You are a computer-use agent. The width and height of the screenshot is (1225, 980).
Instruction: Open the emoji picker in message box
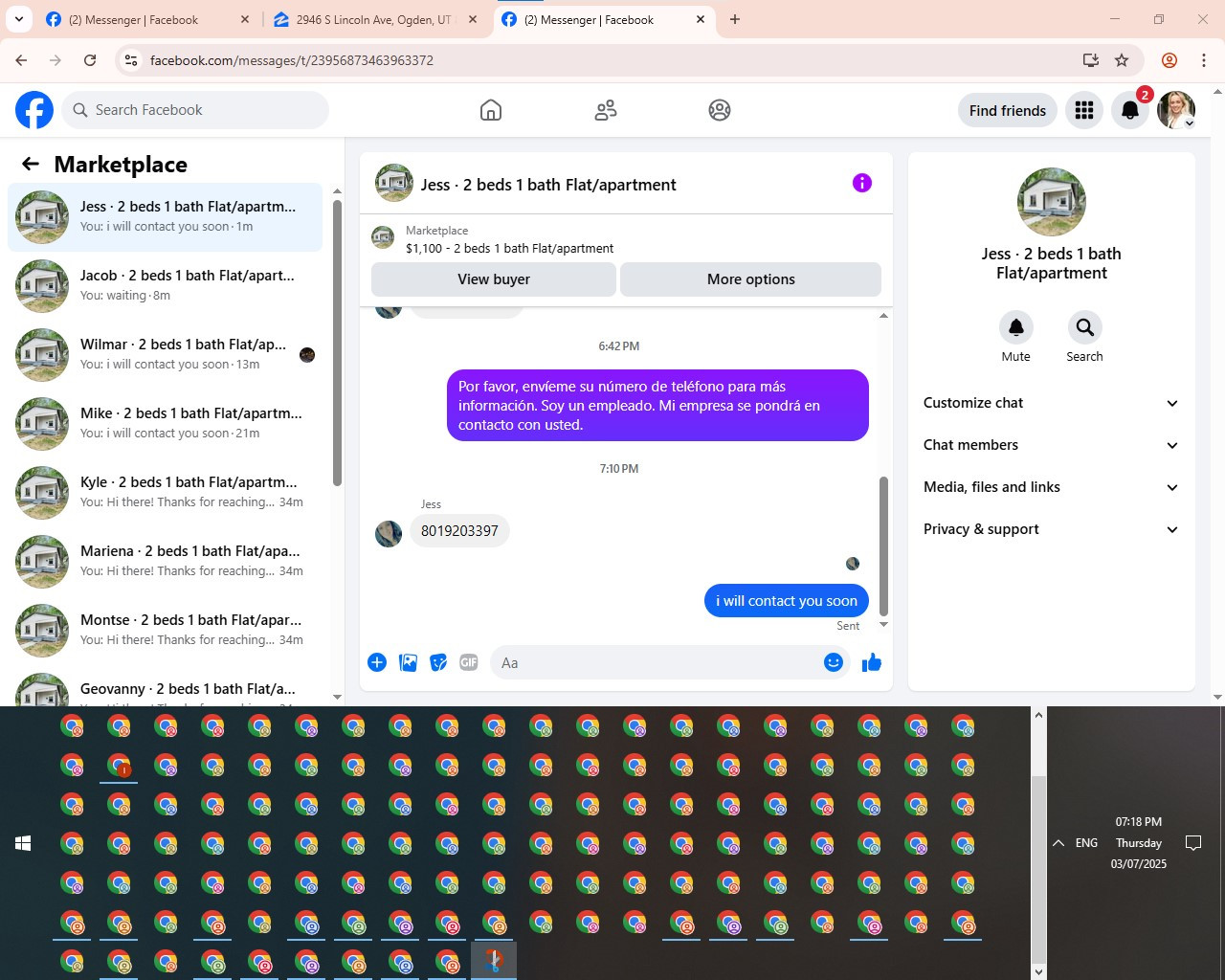click(x=834, y=662)
